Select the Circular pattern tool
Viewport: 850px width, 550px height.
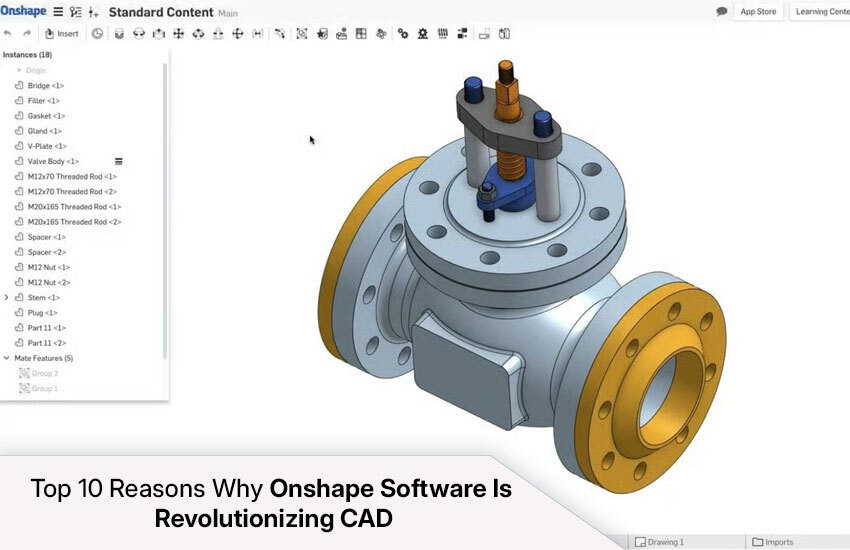381,34
